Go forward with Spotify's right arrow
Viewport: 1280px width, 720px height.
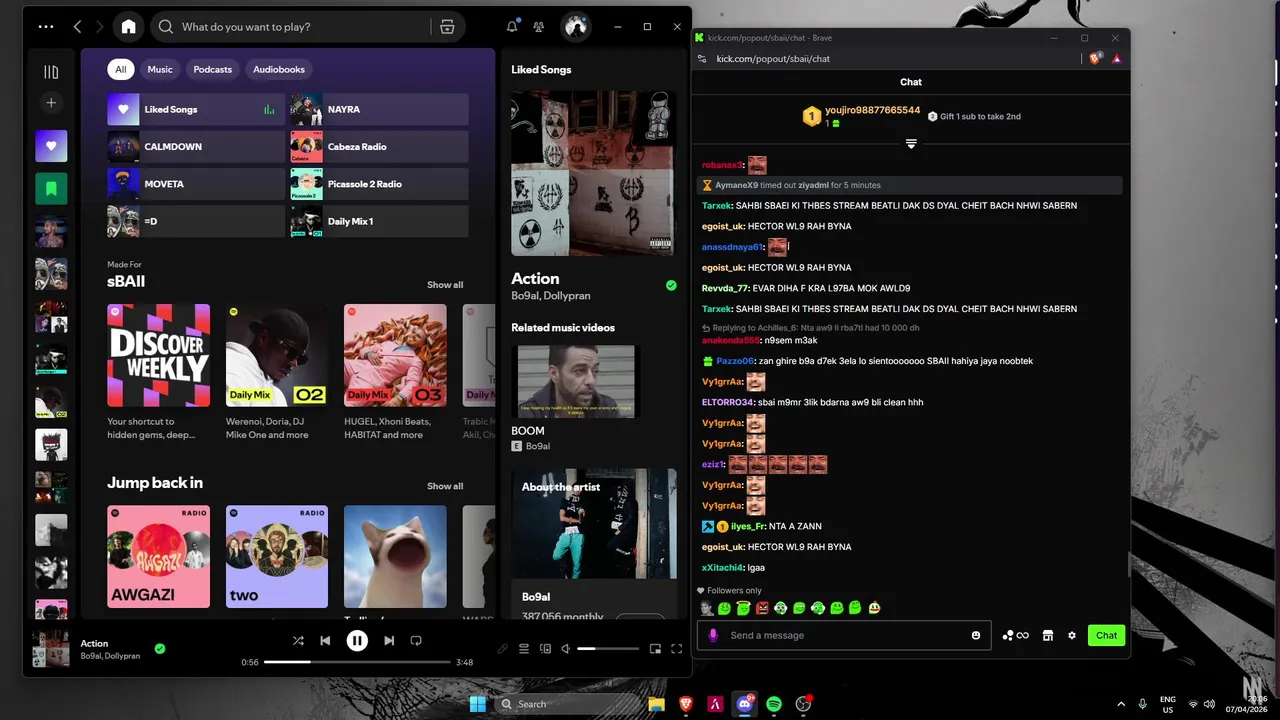[100, 27]
